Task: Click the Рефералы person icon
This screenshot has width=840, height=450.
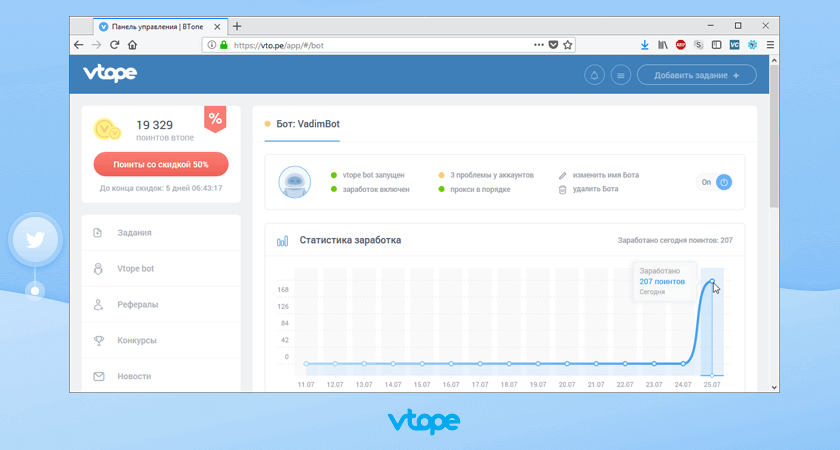Action: [98, 304]
